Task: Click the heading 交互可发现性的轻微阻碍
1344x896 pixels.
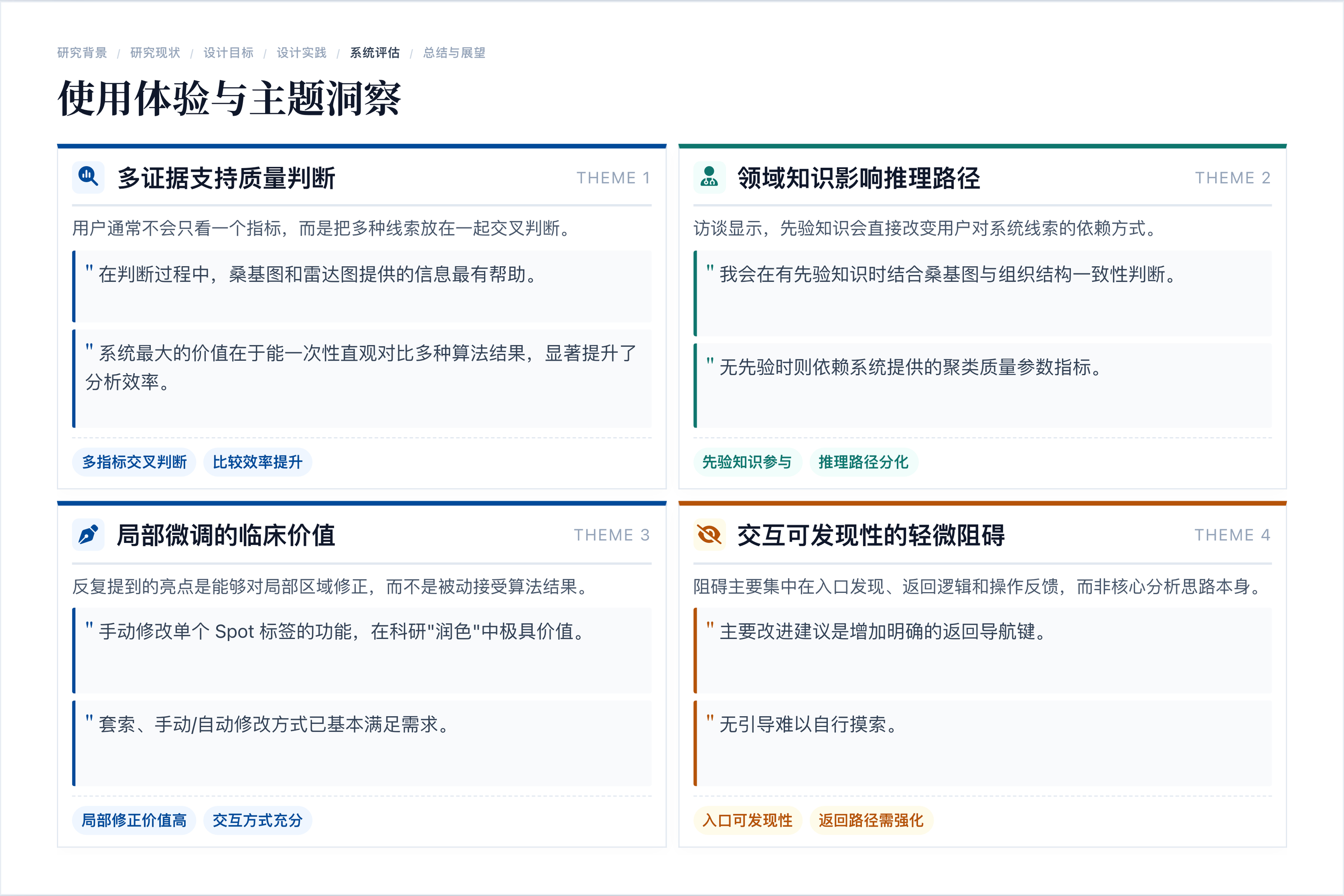Action: [871, 536]
